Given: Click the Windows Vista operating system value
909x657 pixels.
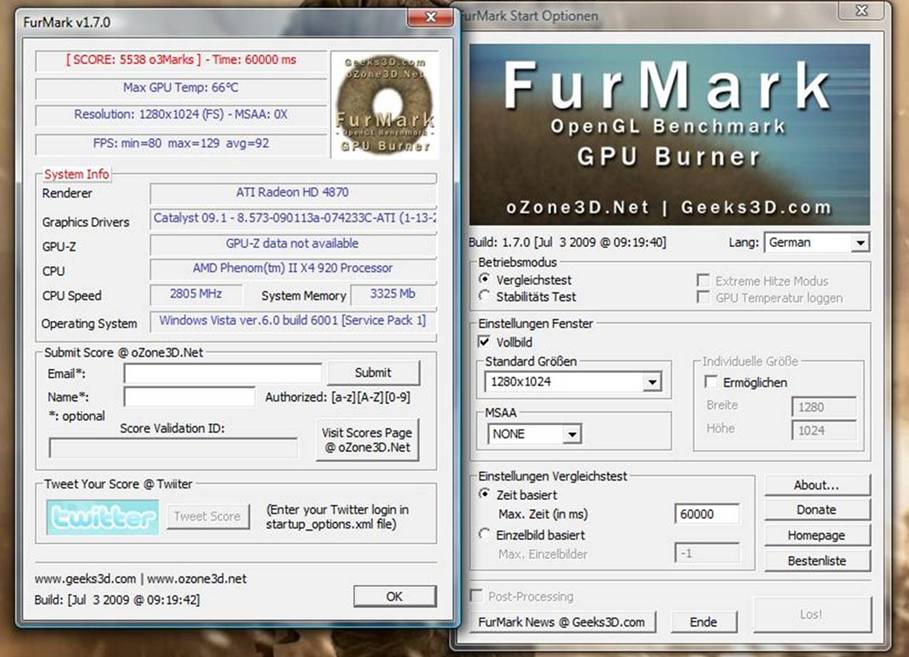Looking at the screenshot, I should click(292, 321).
